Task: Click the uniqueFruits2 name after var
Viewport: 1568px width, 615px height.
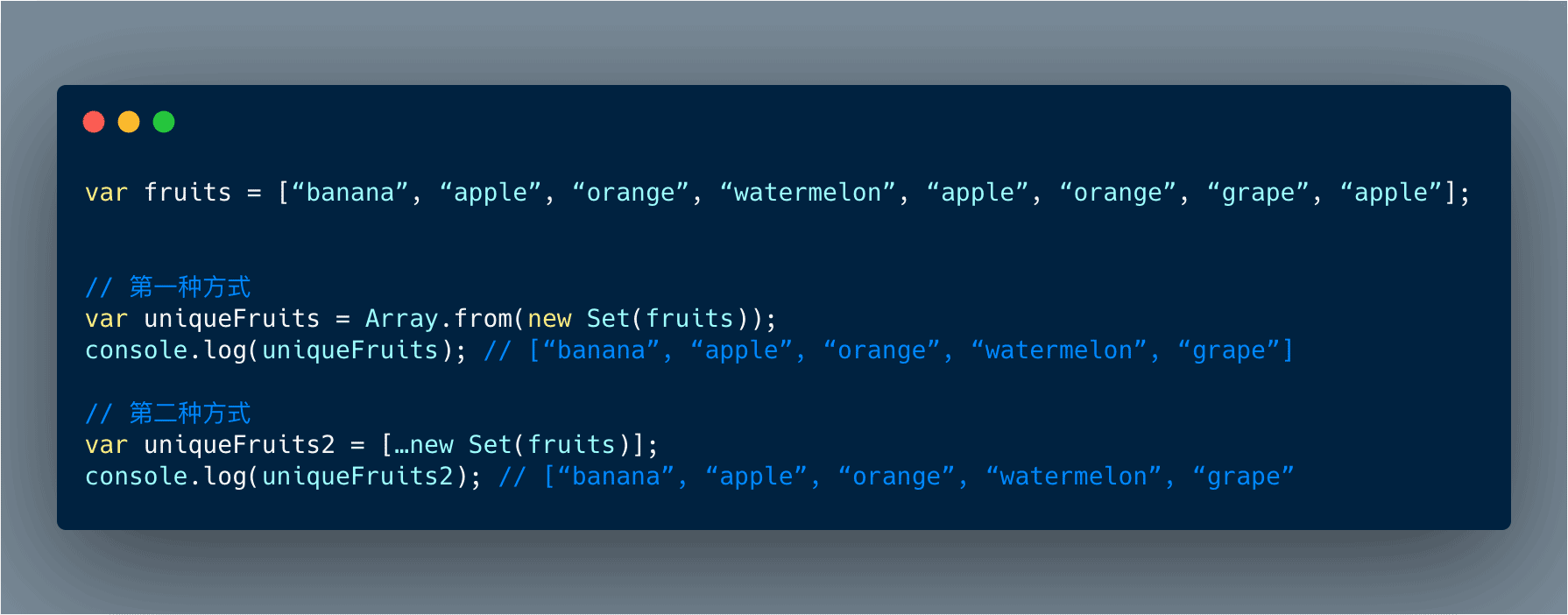Action: [x=239, y=445]
